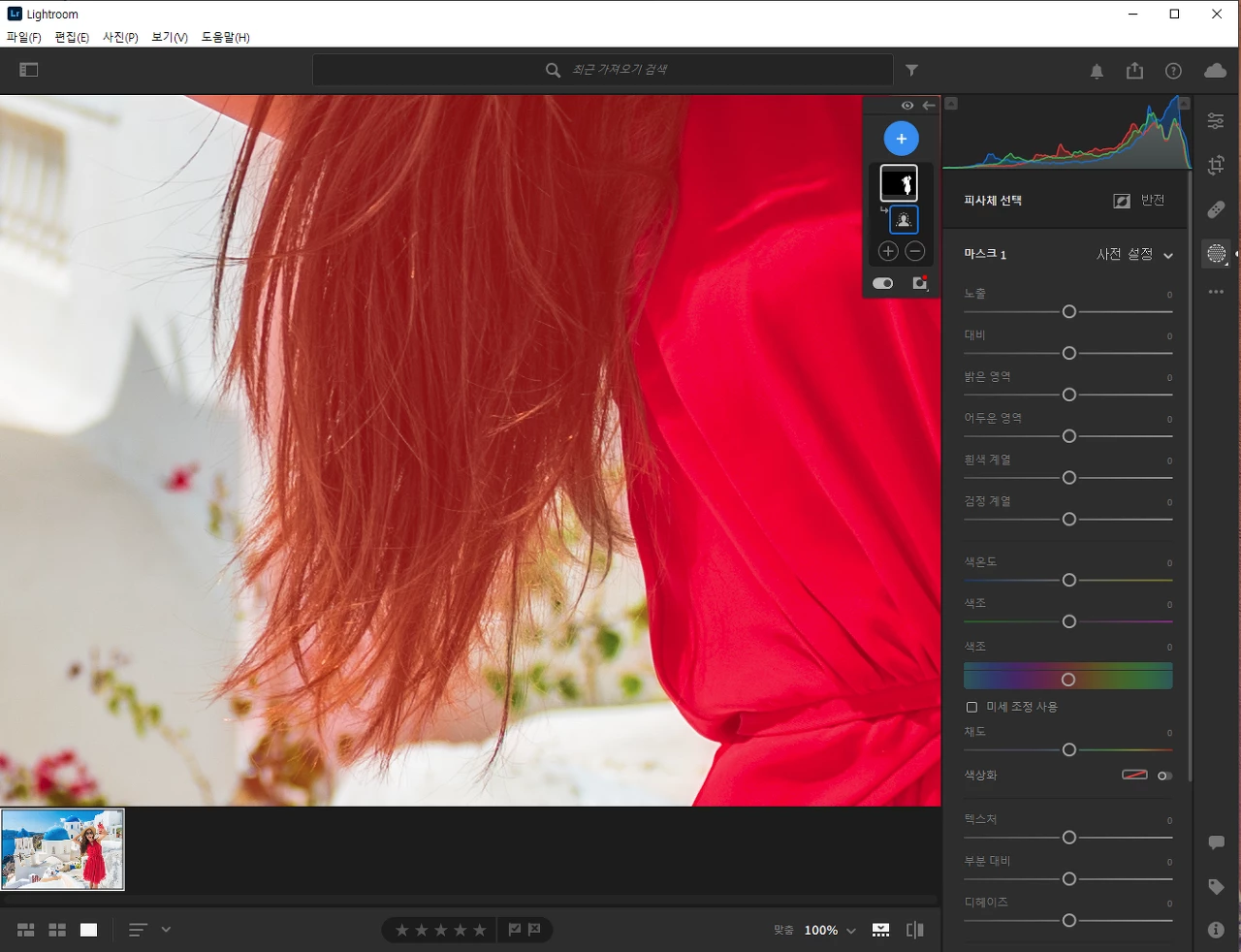Set the third rating star

click(441, 930)
